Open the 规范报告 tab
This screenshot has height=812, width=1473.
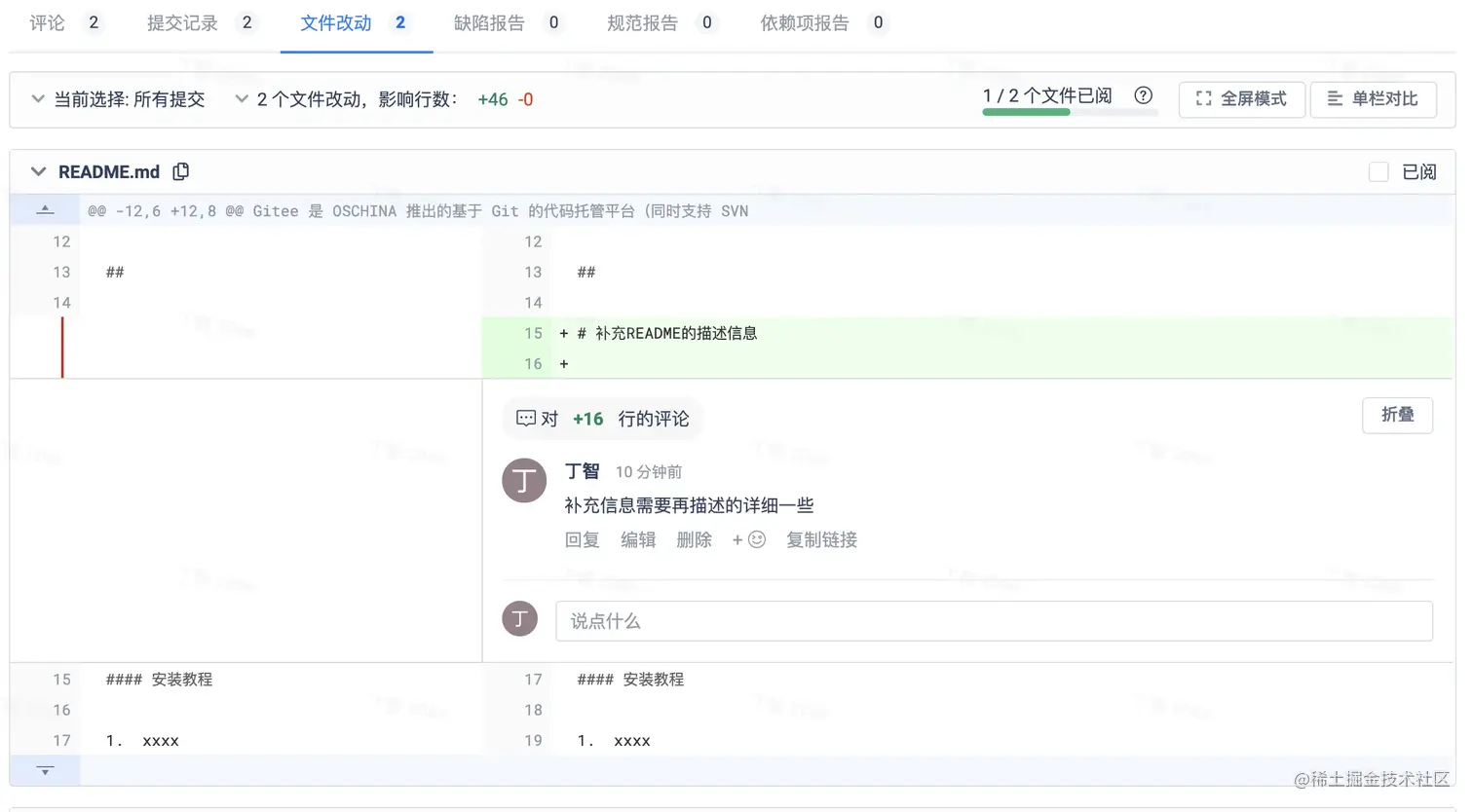pos(661,22)
